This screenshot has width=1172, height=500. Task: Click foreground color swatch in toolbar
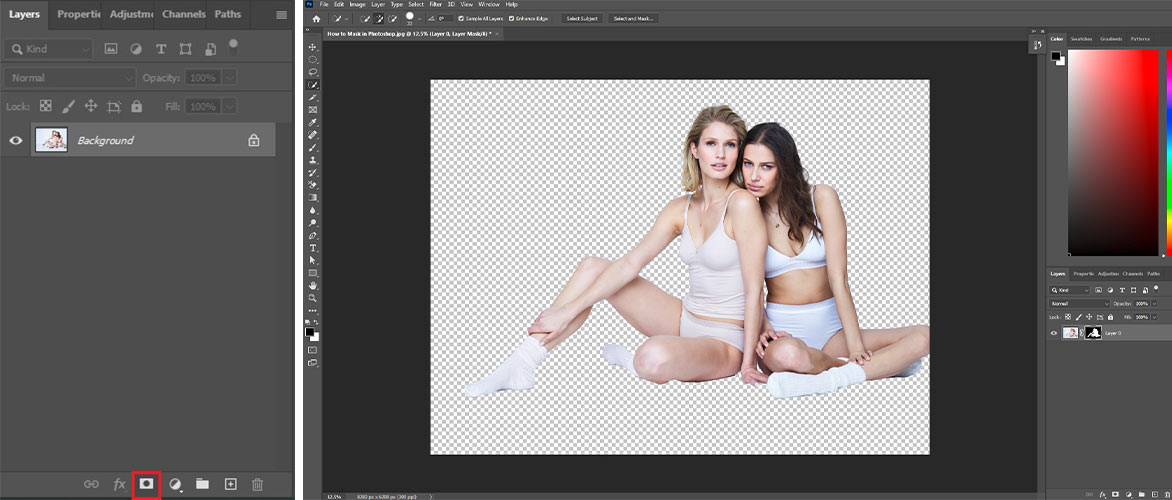coord(310,331)
